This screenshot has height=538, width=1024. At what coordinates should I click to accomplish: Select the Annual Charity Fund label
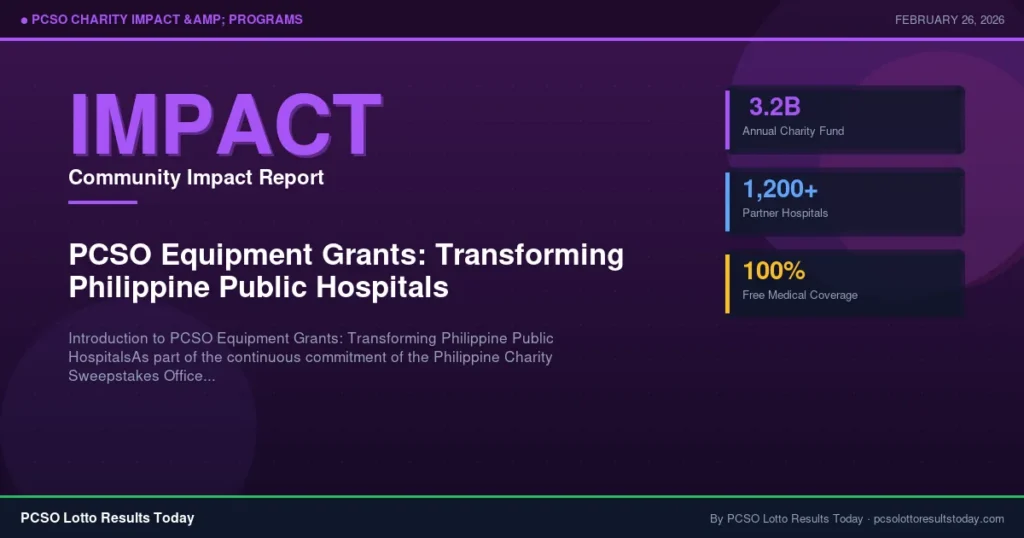pyautogui.click(x=793, y=131)
